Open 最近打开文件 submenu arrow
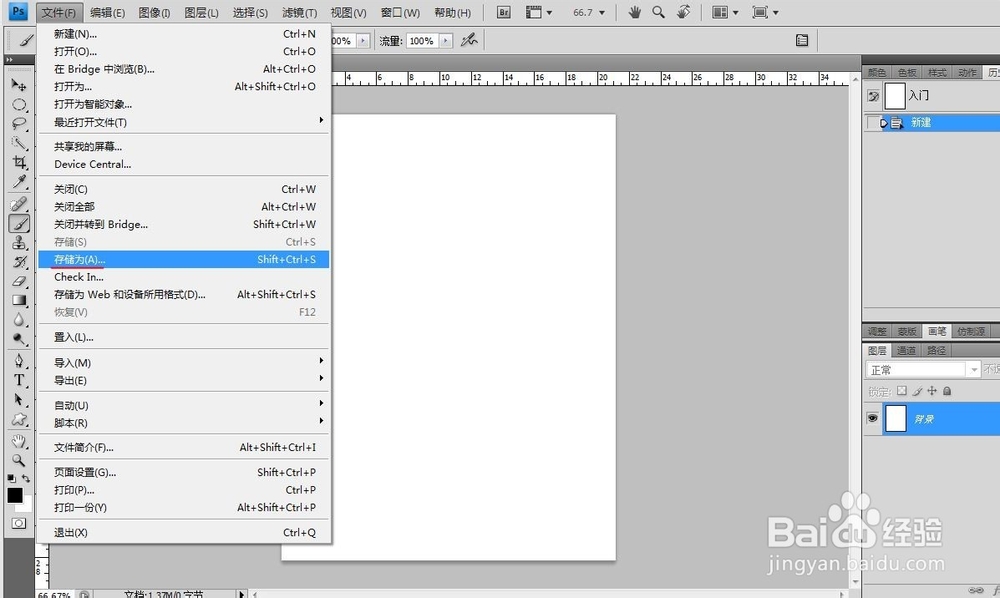Screen dimensions: 1000x598 tap(321, 120)
